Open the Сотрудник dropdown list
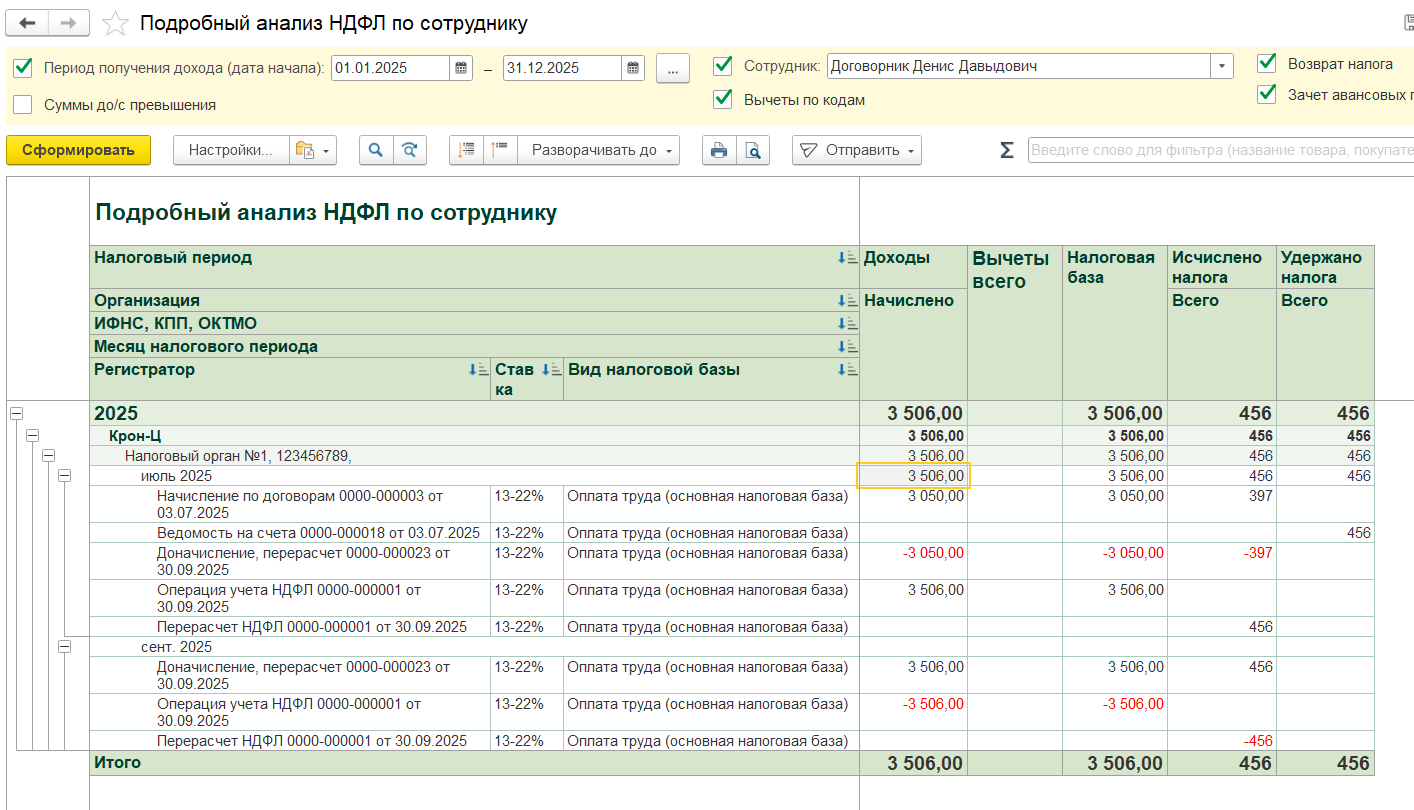This screenshot has width=1414, height=810. coord(1221,67)
